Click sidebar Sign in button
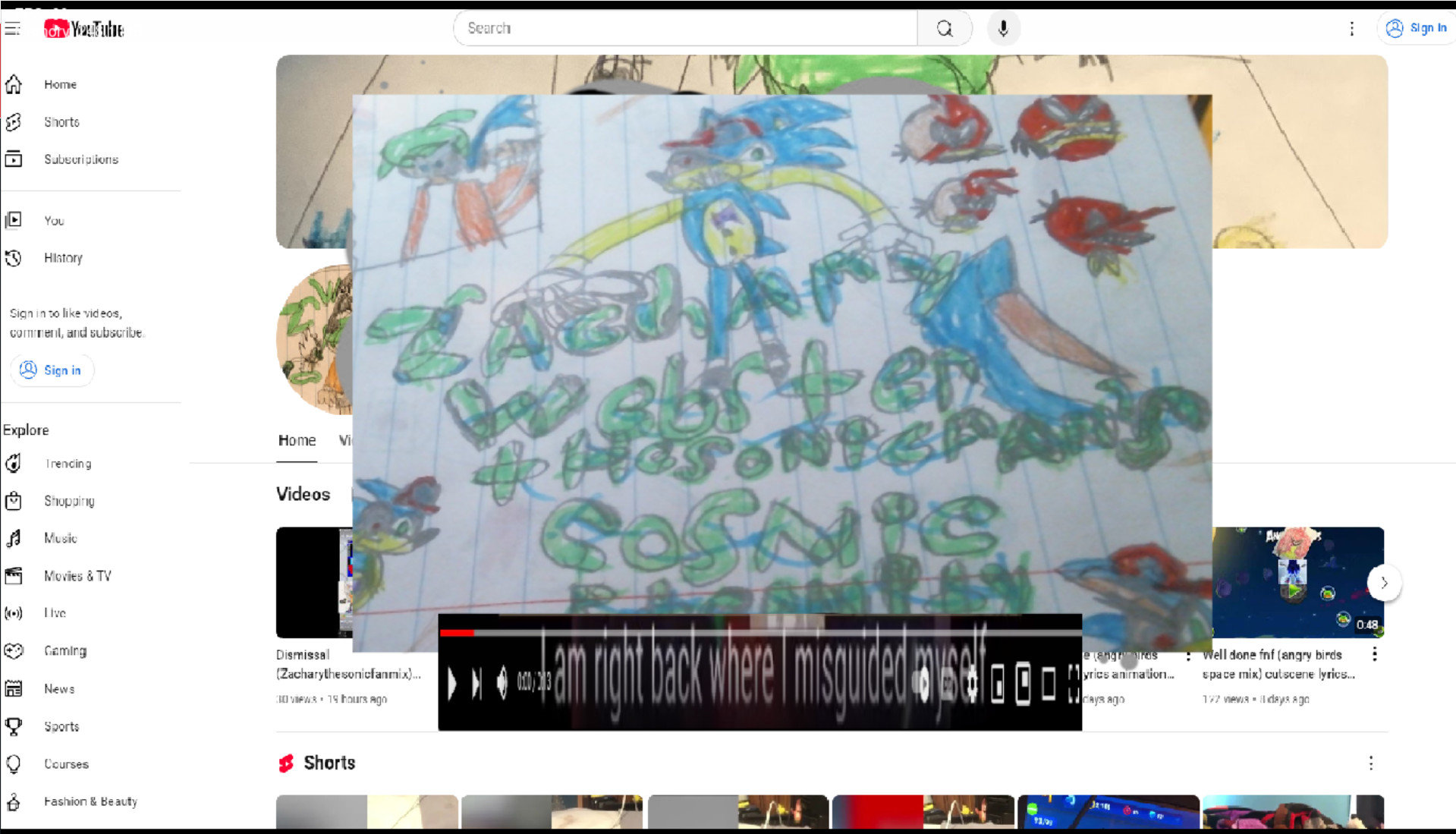 [x=52, y=370]
